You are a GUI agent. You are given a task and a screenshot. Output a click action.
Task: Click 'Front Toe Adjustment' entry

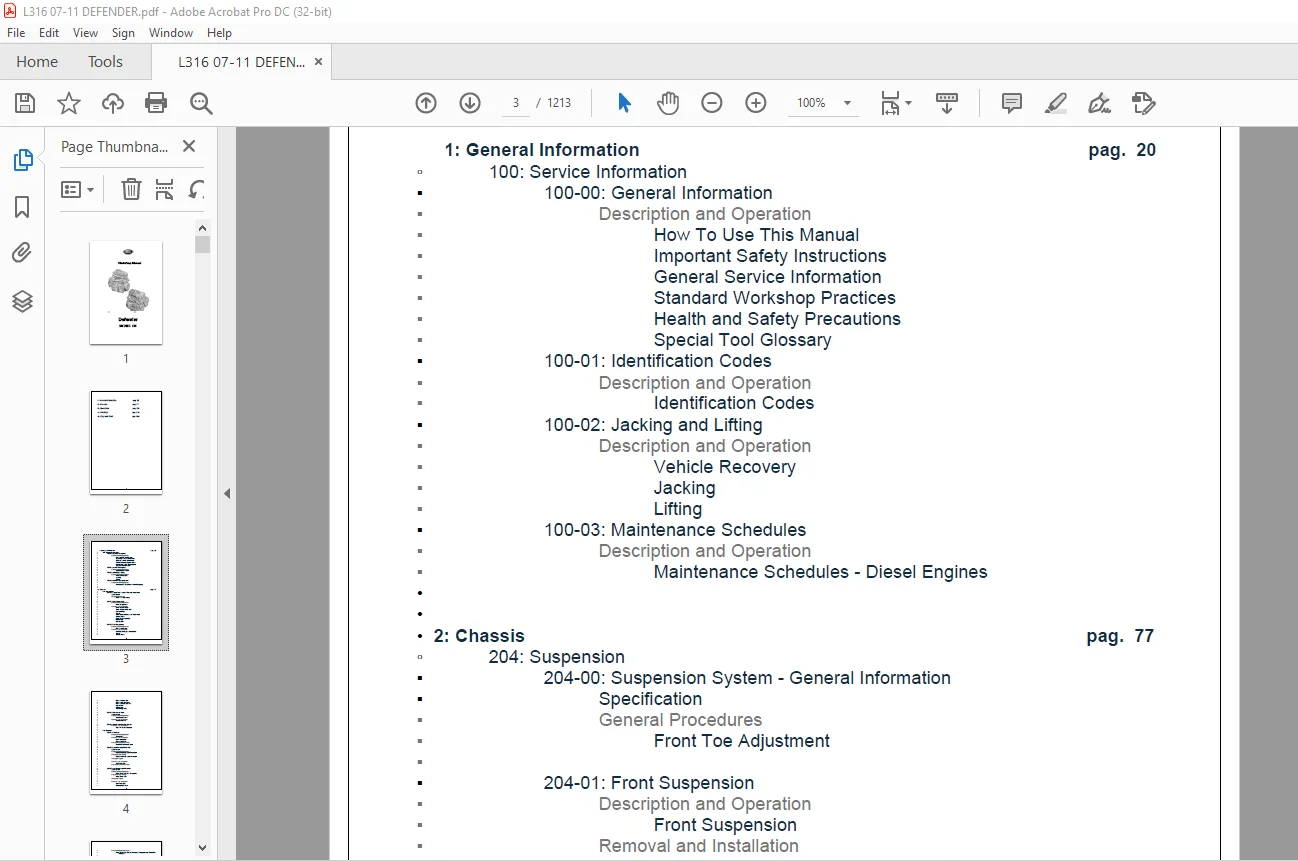point(741,741)
